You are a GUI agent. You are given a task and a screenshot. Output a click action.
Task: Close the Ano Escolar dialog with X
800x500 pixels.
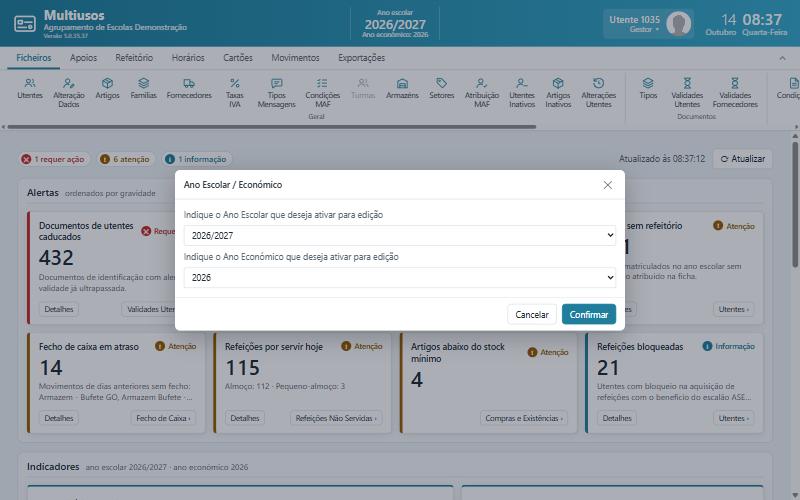point(607,185)
